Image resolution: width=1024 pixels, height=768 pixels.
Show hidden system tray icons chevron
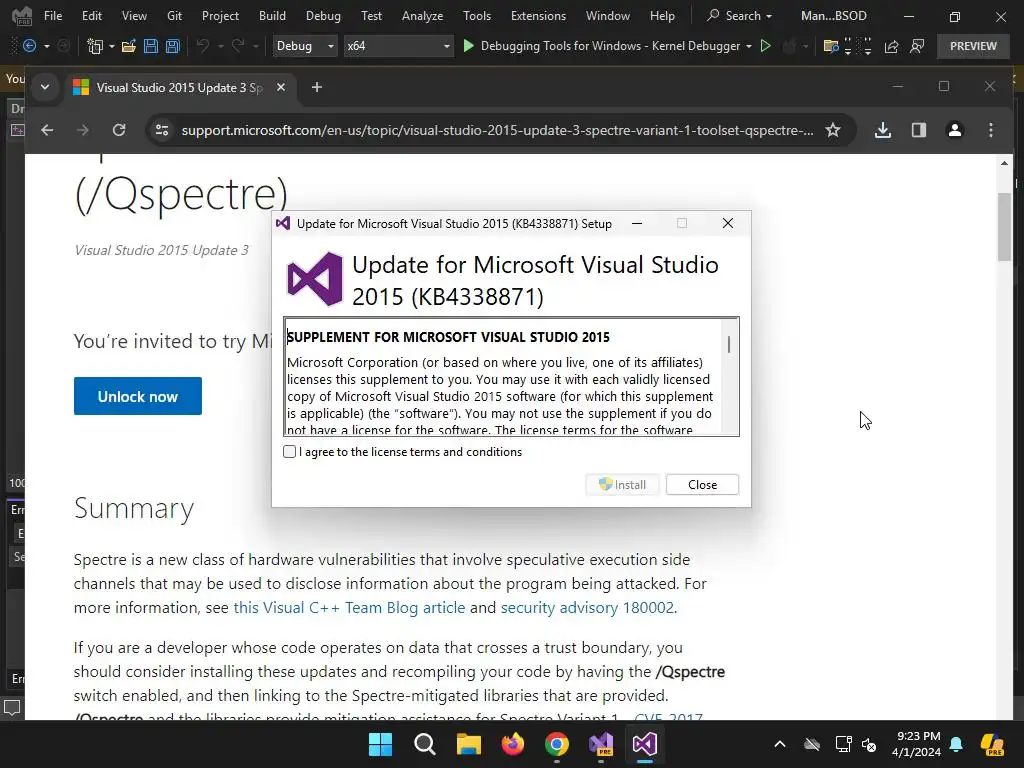pos(780,744)
